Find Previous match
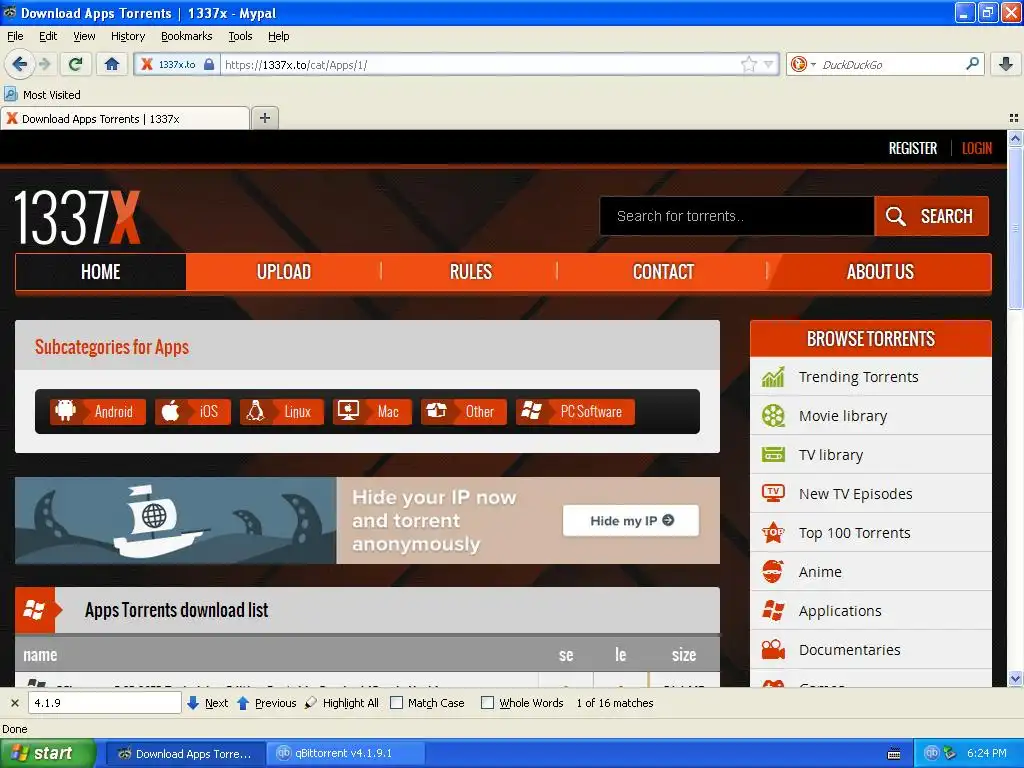 pos(266,703)
